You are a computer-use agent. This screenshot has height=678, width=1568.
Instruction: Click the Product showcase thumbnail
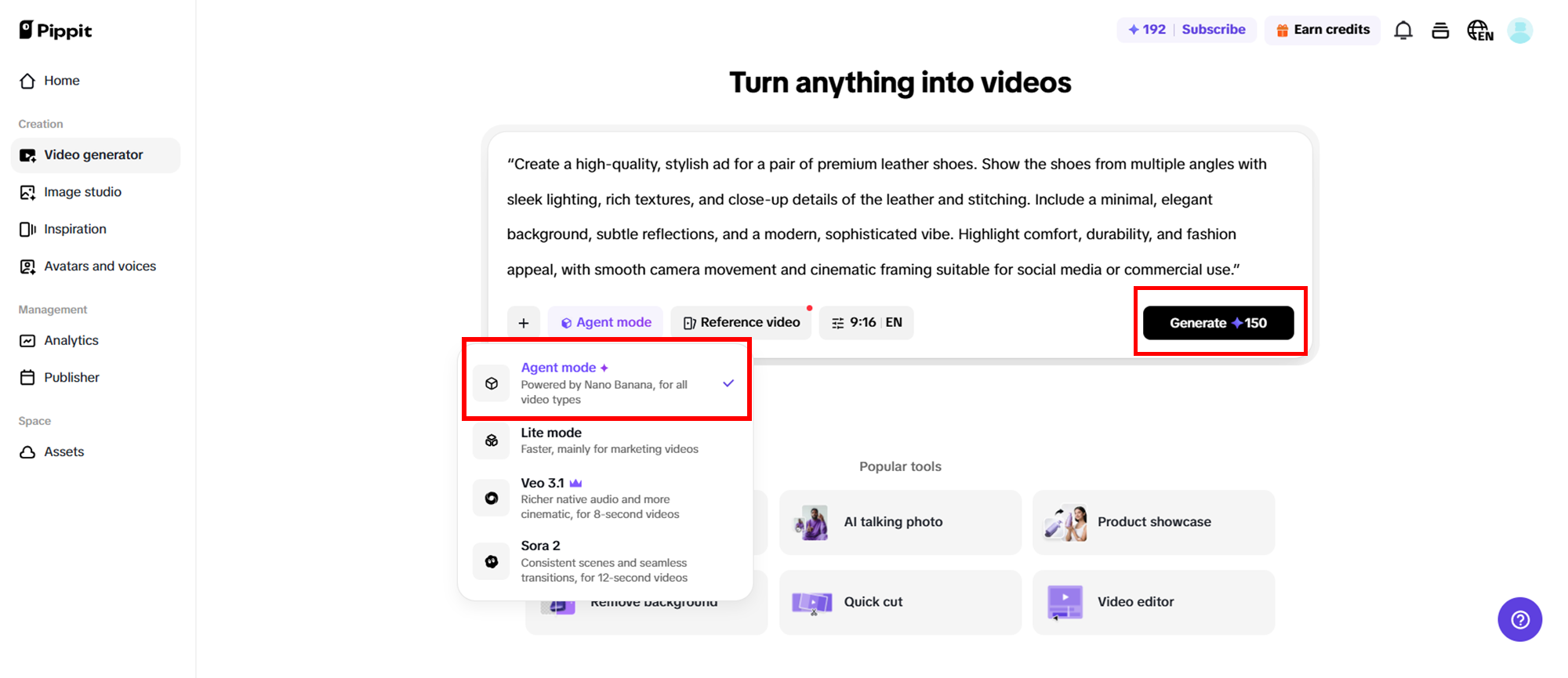pyautogui.click(x=1065, y=522)
